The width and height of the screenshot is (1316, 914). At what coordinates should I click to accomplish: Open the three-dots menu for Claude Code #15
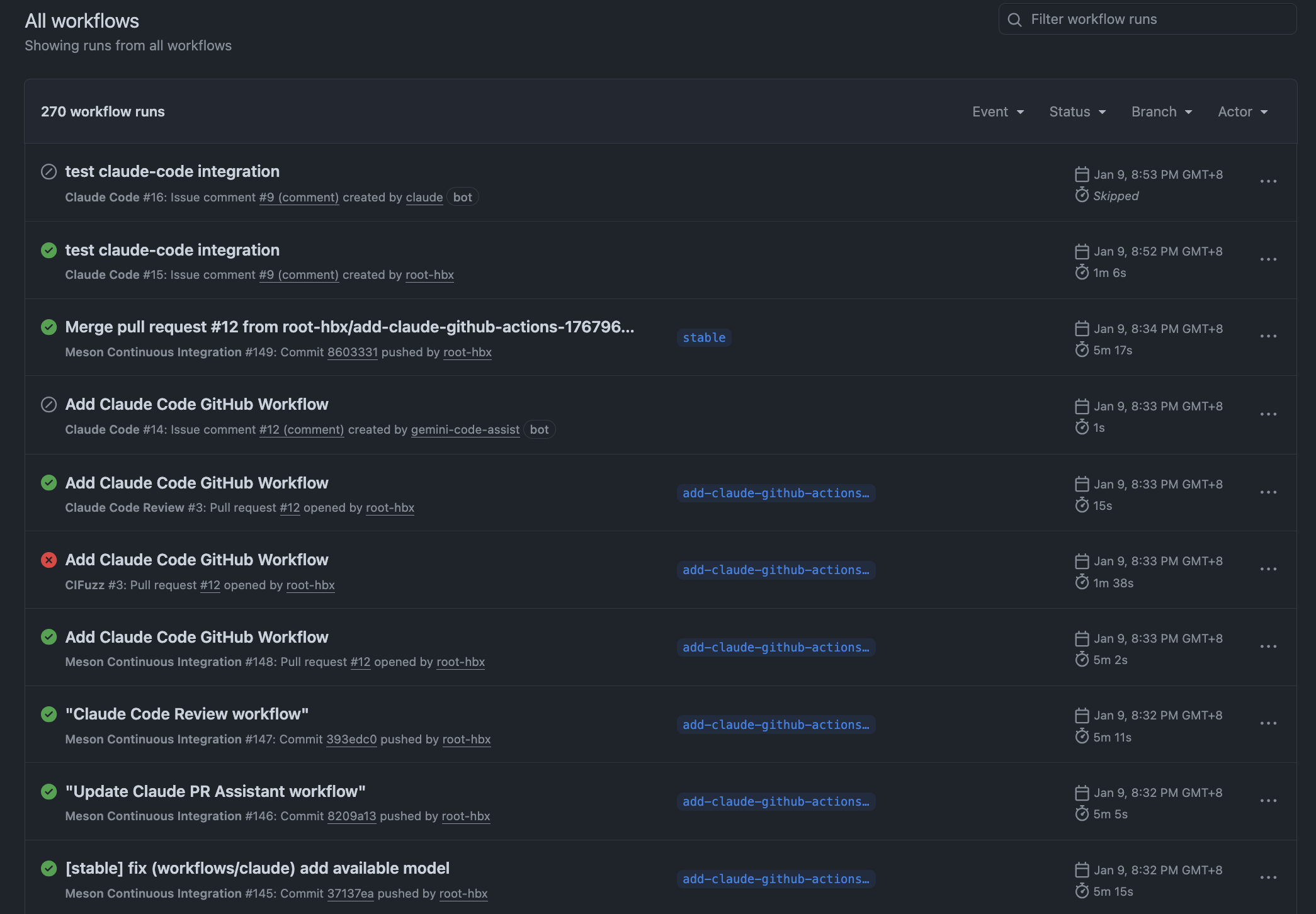(1268, 259)
